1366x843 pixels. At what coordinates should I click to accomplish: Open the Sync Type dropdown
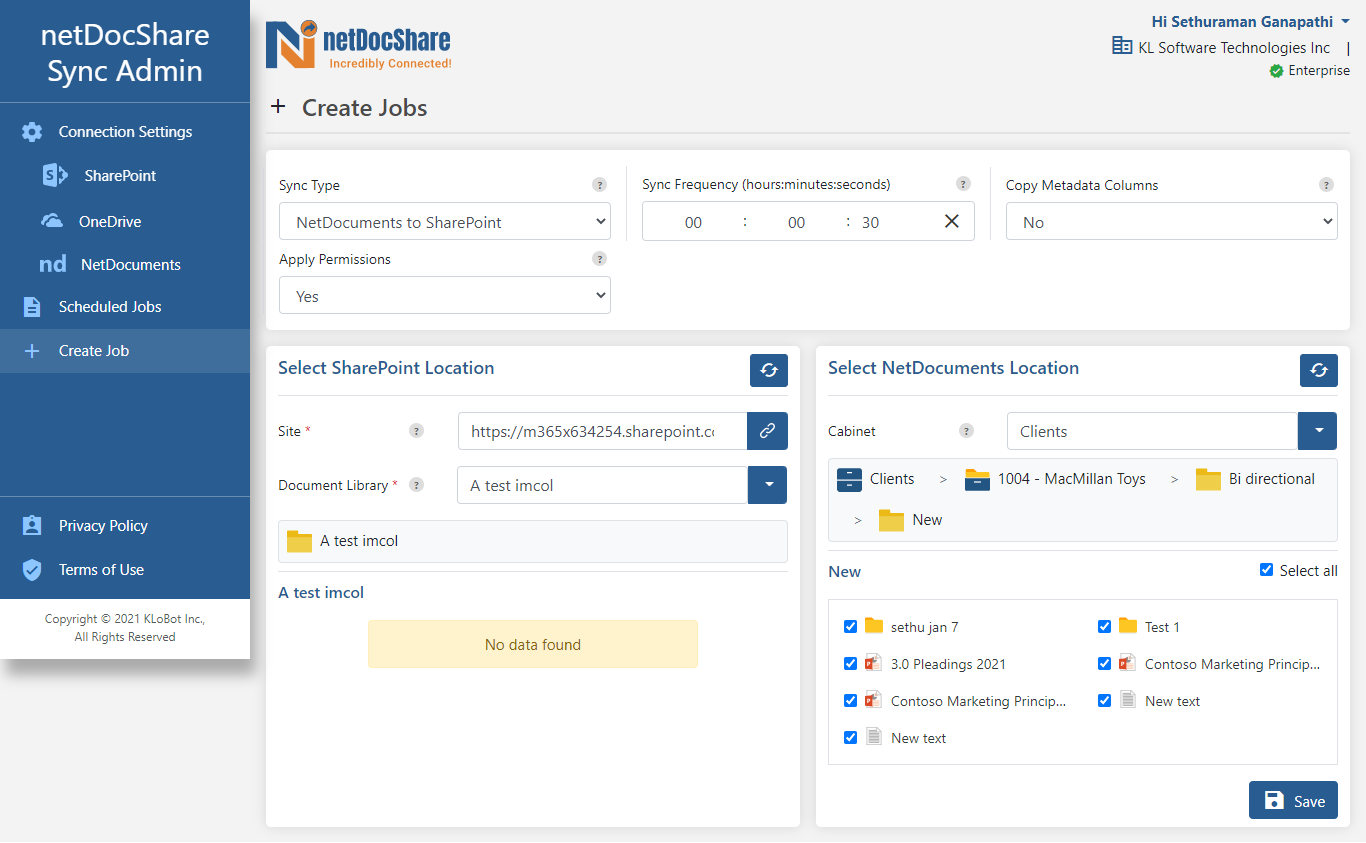tap(445, 222)
